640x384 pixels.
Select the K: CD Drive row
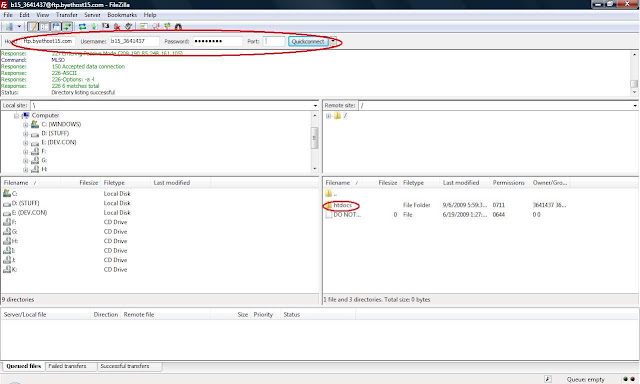[159, 270]
